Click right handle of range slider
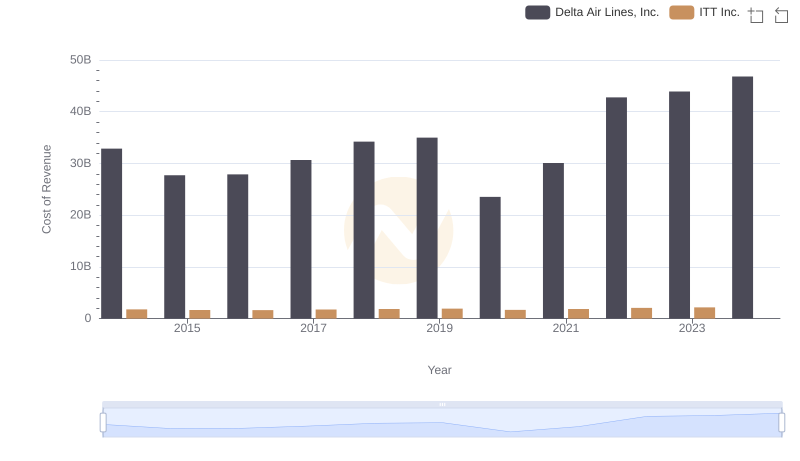800x461 pixels. click(x=781, y=422)
